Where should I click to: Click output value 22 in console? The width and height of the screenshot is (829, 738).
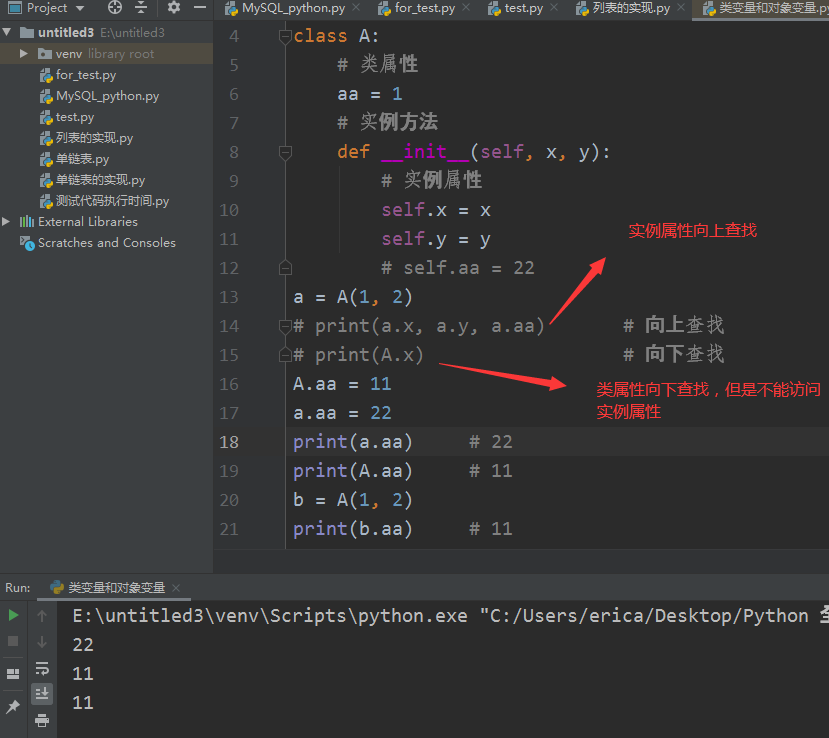(x=83, y=645)
